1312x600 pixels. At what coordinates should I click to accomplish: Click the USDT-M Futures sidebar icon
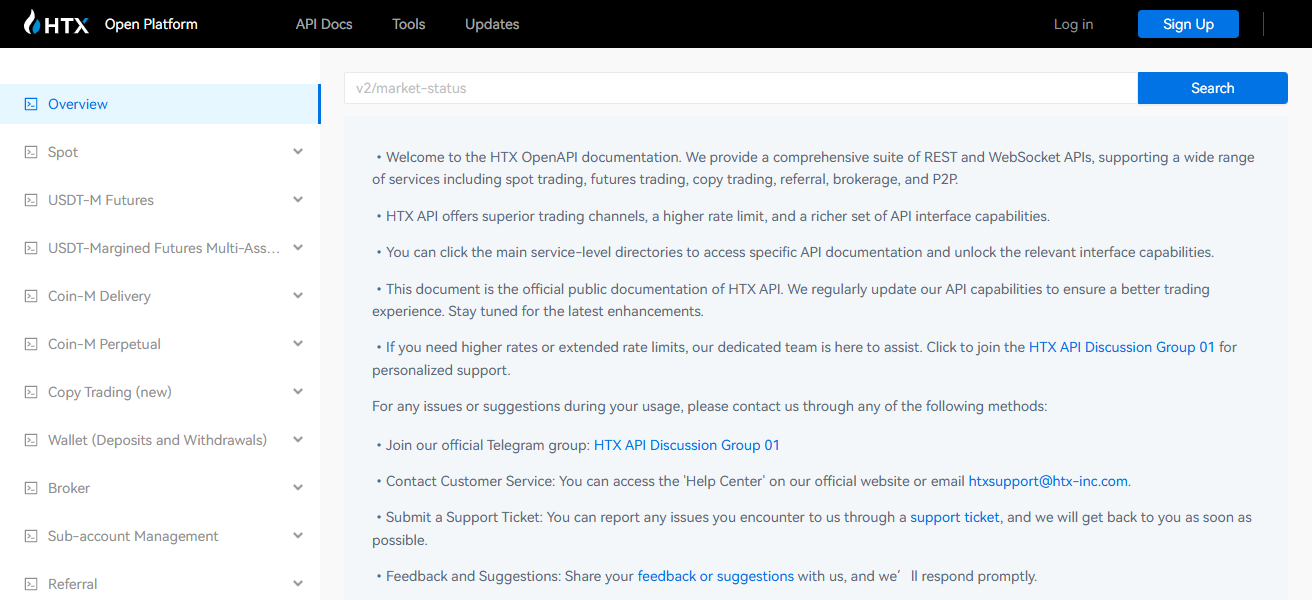coord(29,199)
